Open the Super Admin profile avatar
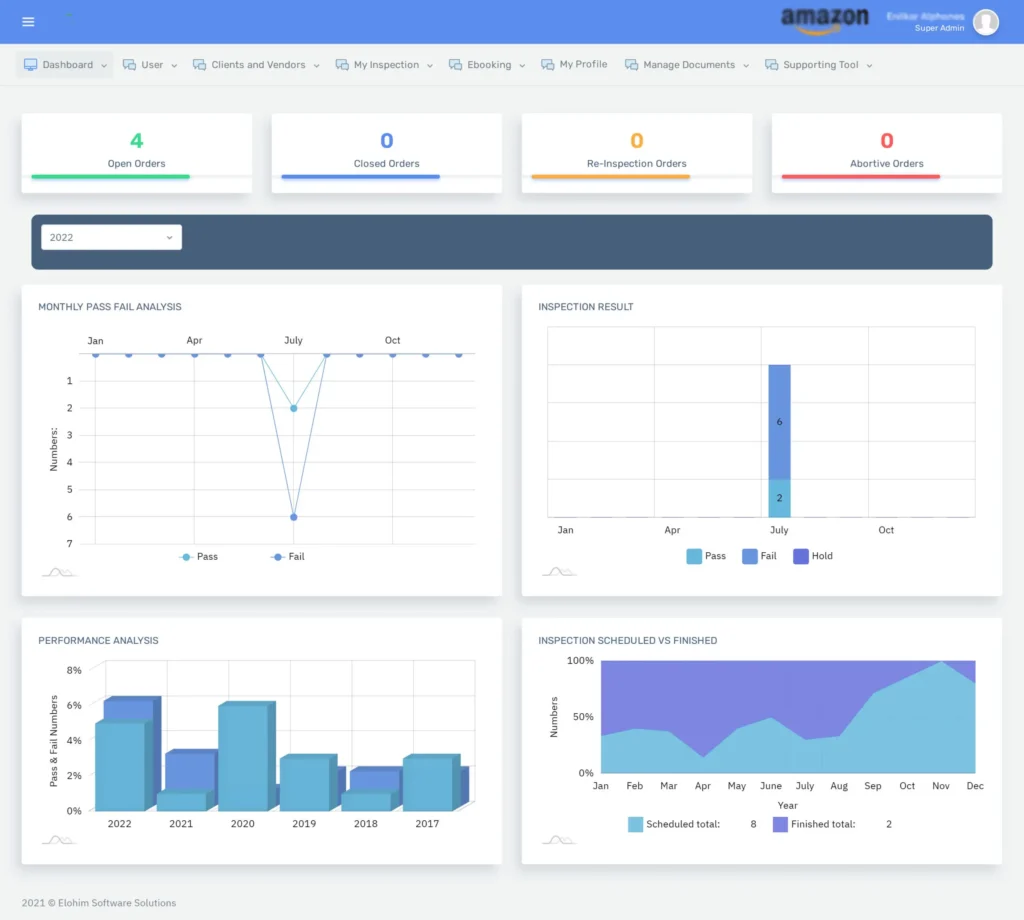The height and width of the screenshot is (920, 1024). (x=985, y=22)
